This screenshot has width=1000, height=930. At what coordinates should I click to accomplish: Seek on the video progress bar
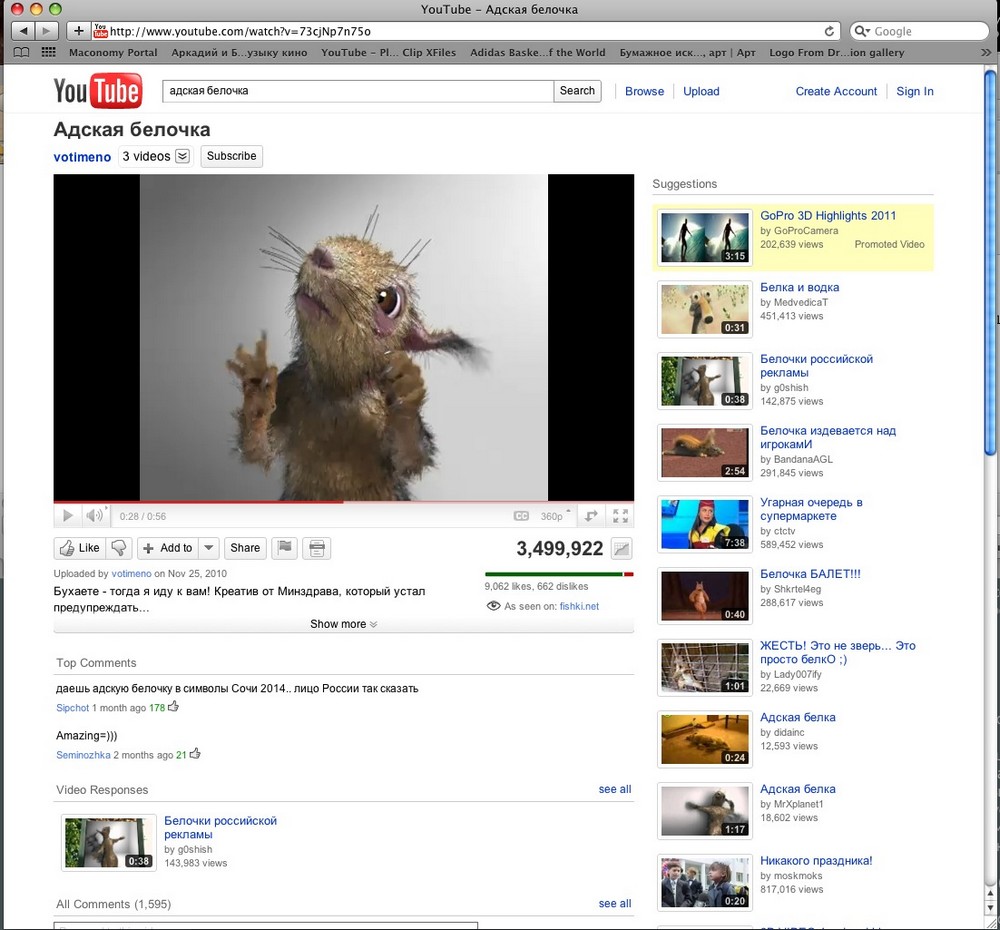[344, 502]
